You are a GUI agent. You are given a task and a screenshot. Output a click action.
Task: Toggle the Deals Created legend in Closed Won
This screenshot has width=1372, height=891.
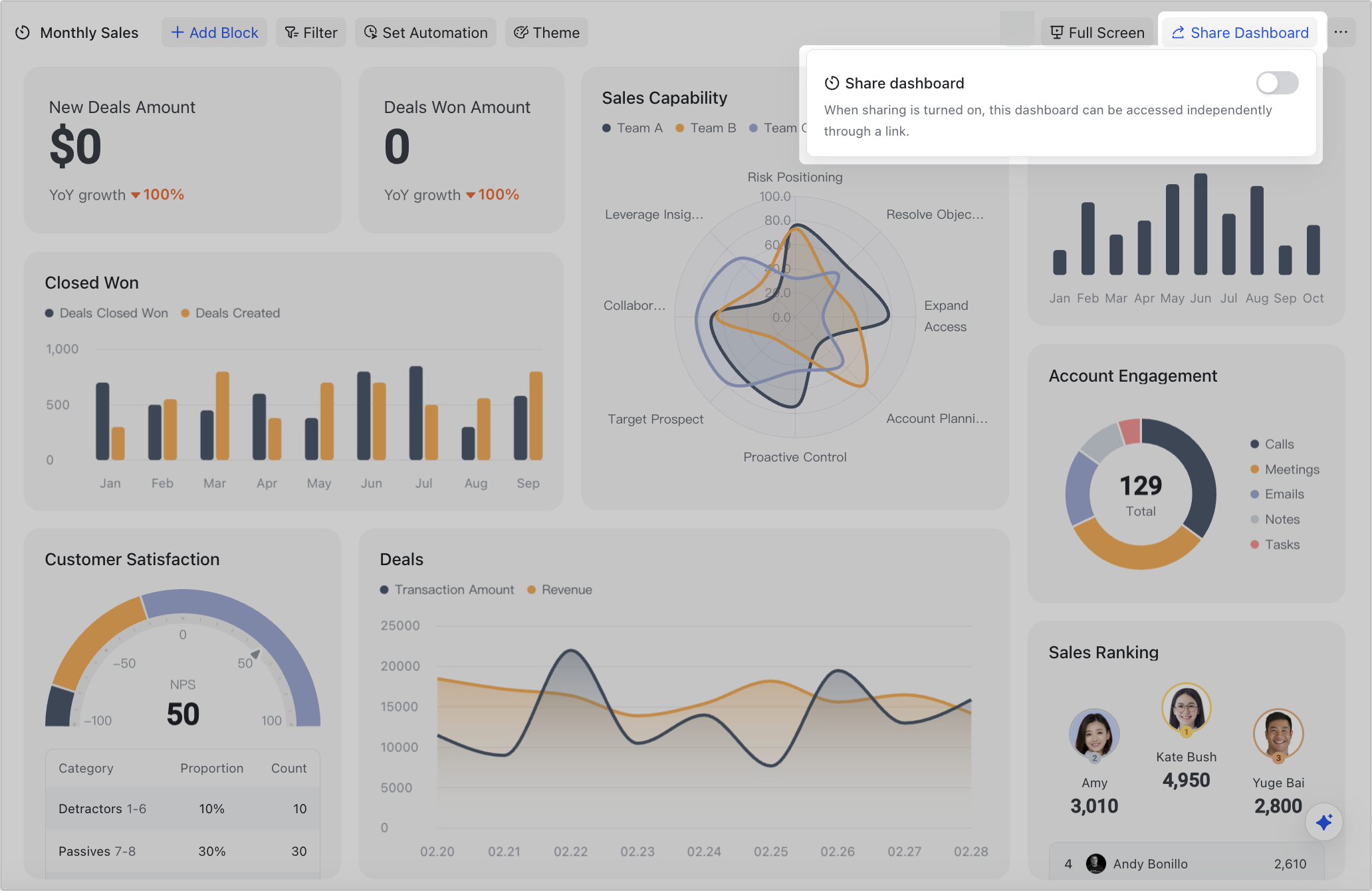click(229, 313)
